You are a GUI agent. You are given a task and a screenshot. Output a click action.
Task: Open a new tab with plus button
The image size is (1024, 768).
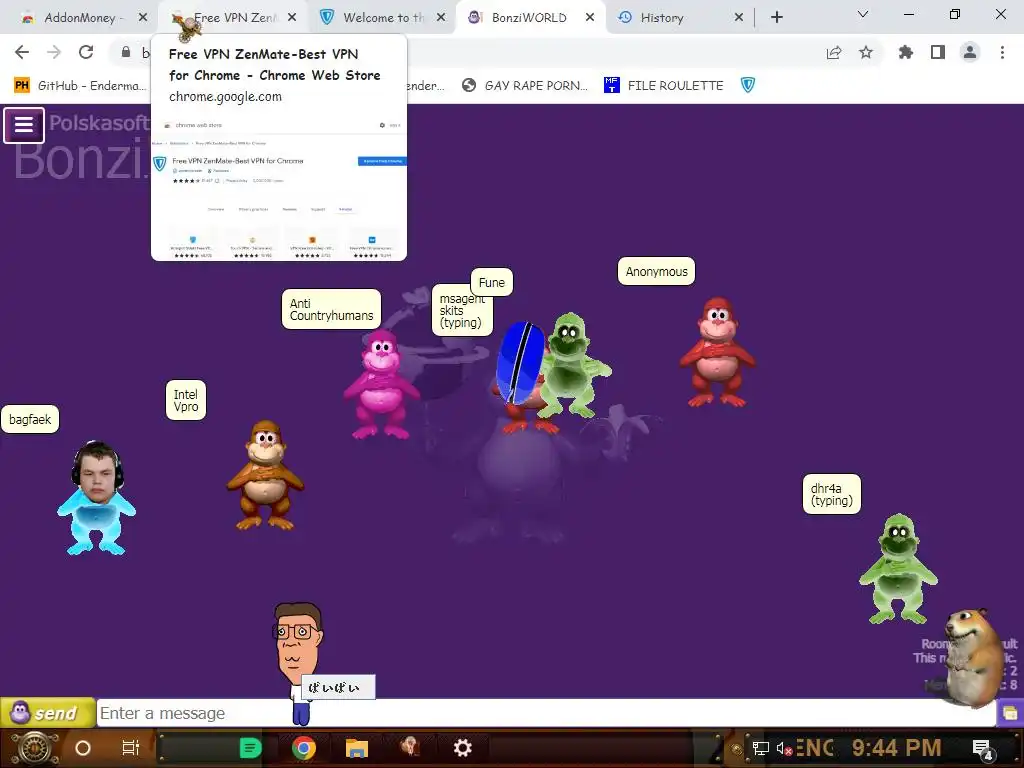(x=776, y=18)
